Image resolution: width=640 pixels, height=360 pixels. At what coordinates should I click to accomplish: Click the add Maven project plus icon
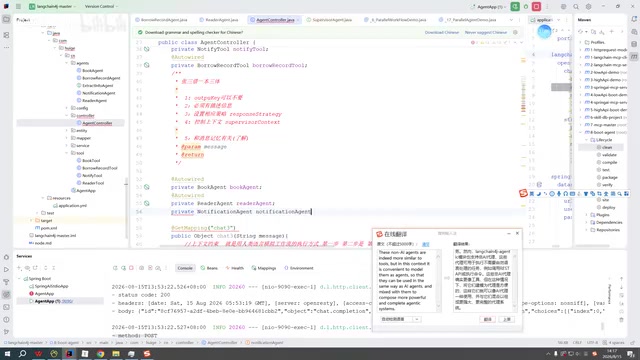coord(611,32)
